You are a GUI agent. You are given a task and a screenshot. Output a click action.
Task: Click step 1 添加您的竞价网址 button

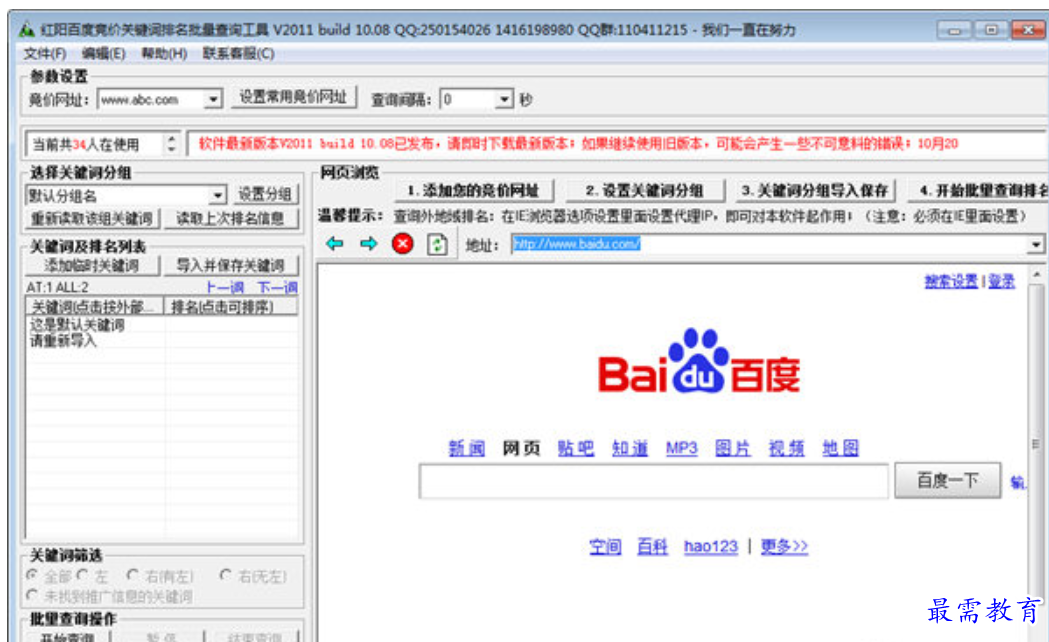pyautogui.click(x=473, y=191)
